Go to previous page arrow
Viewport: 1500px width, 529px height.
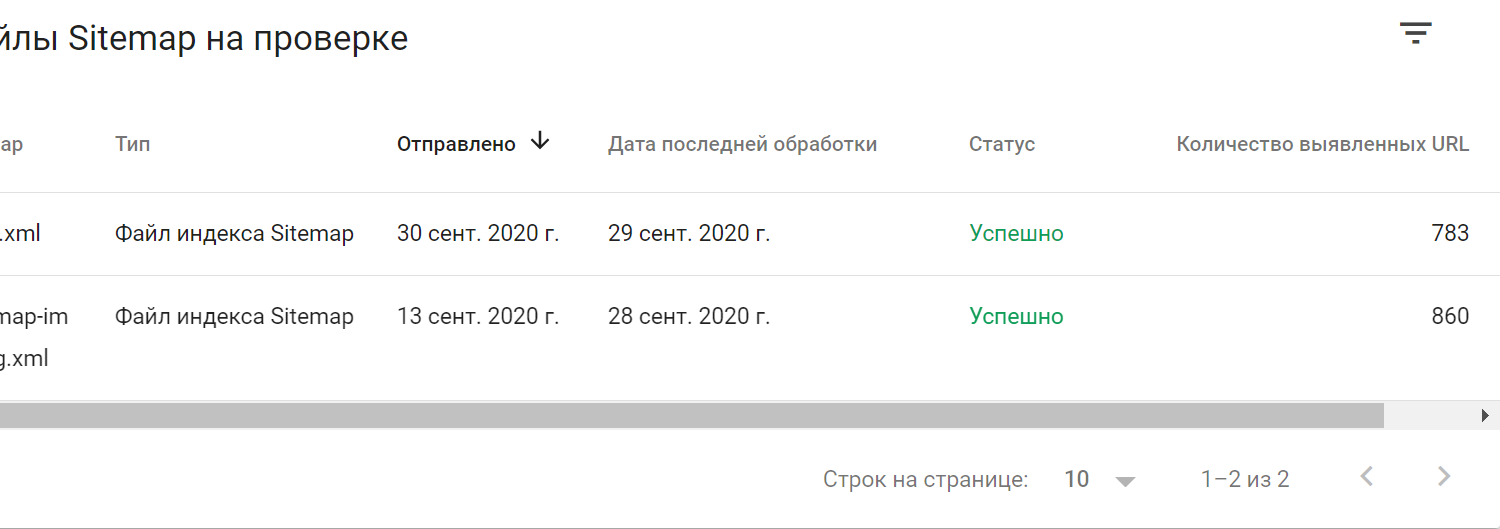(1367, 477)
